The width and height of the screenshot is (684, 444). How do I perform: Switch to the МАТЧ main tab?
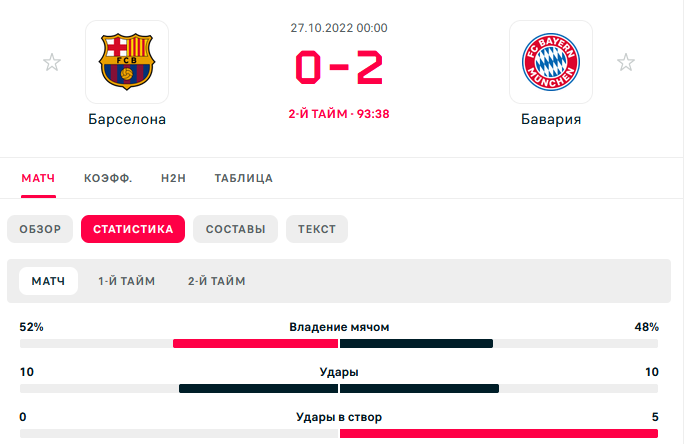(x=38, y=178)
